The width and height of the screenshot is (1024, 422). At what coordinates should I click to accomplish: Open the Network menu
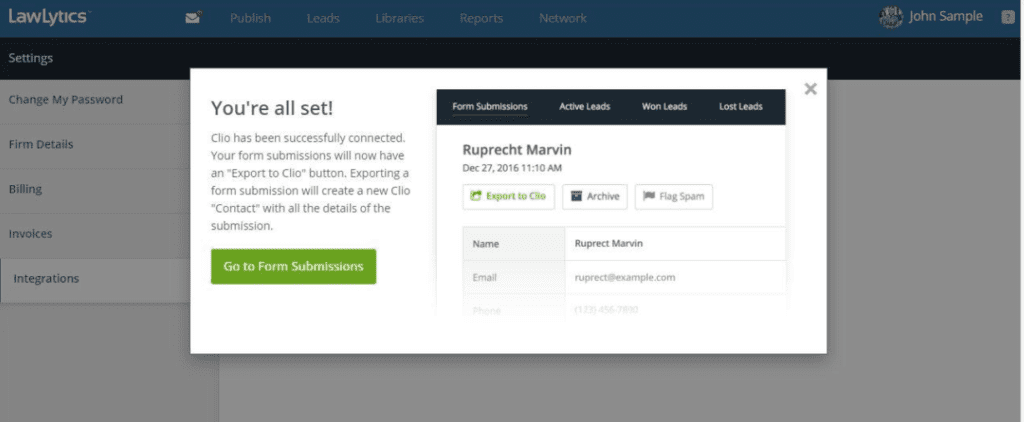click(x=563, y=18)
